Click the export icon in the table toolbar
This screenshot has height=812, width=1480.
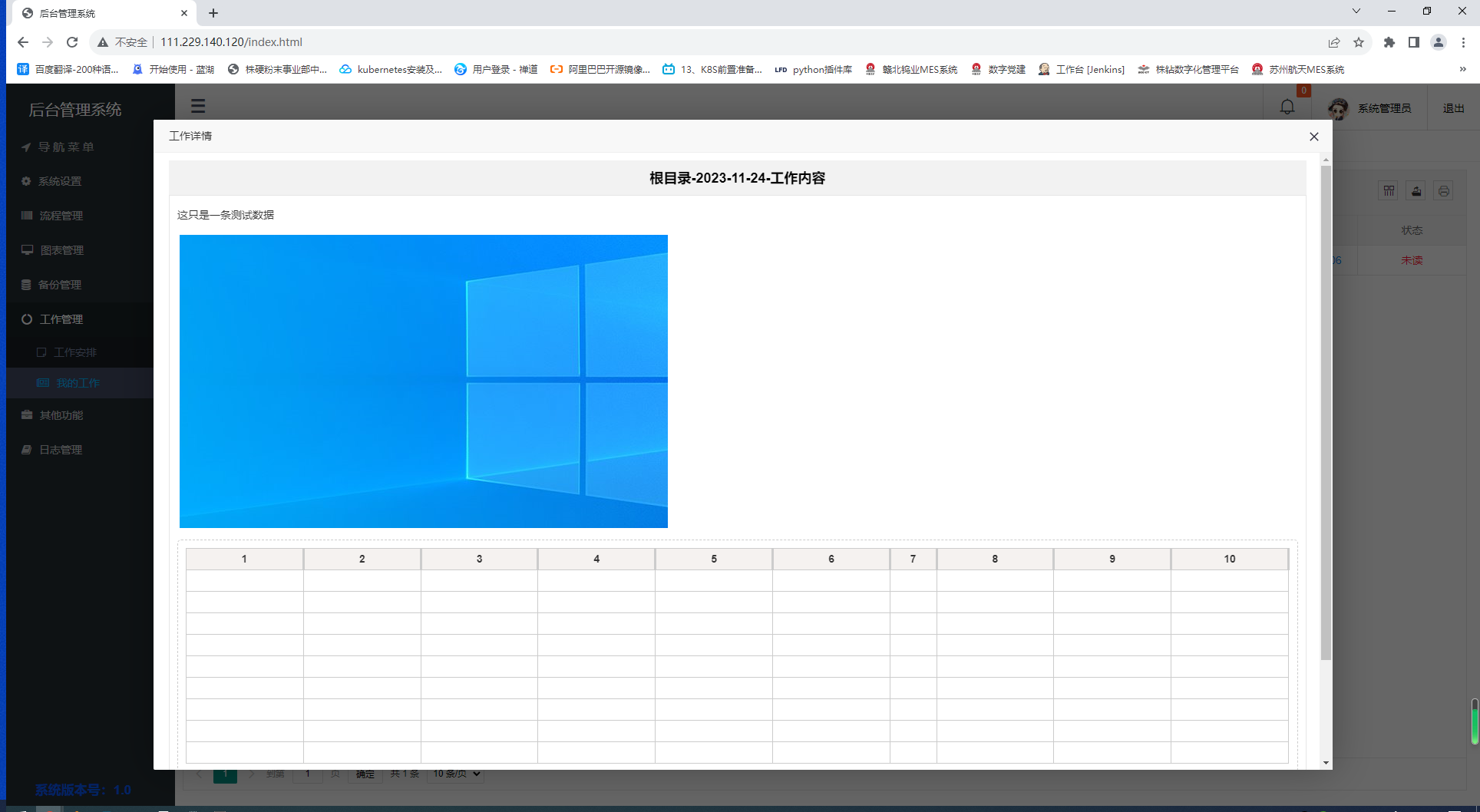[1416, 190]
